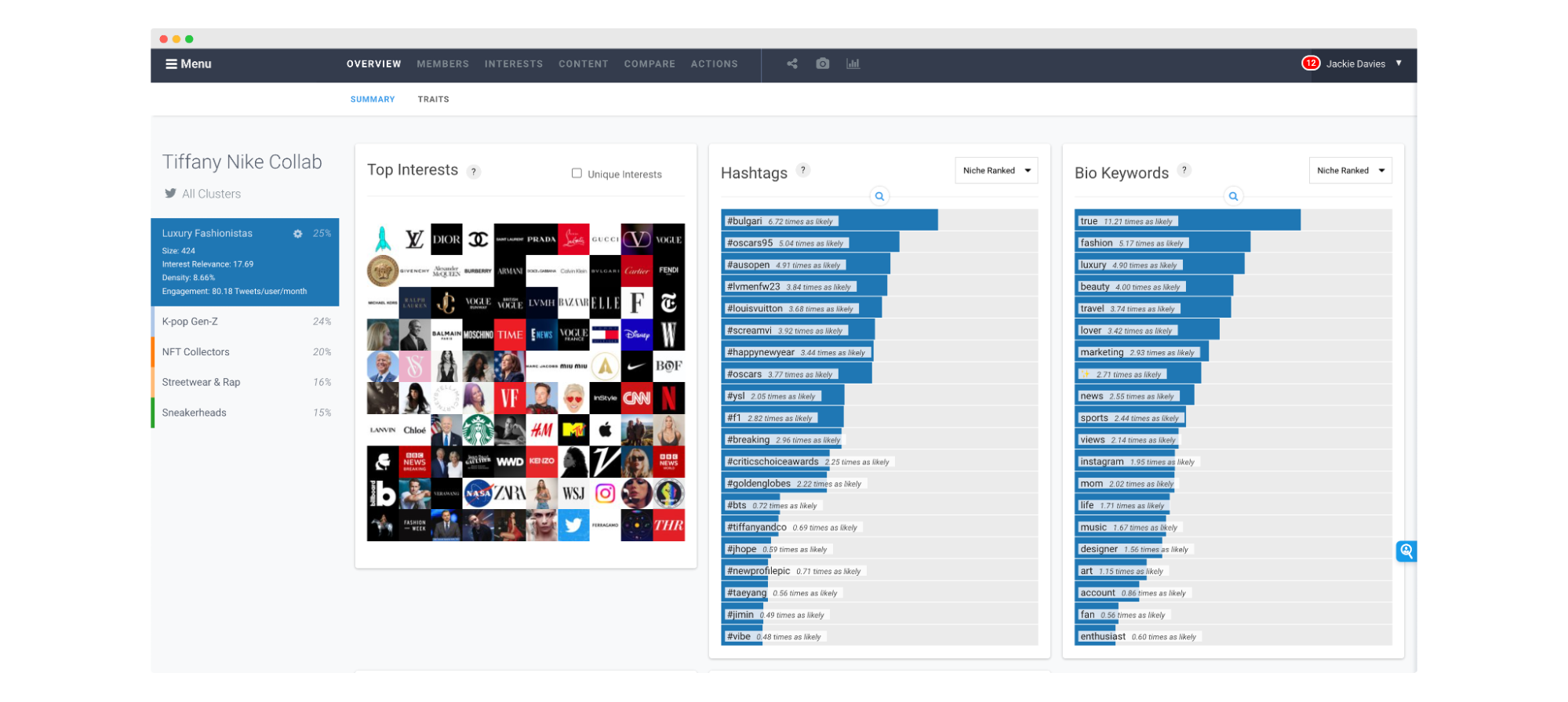
Task: Select the Gucci logo tile
Action: point(605,239)
